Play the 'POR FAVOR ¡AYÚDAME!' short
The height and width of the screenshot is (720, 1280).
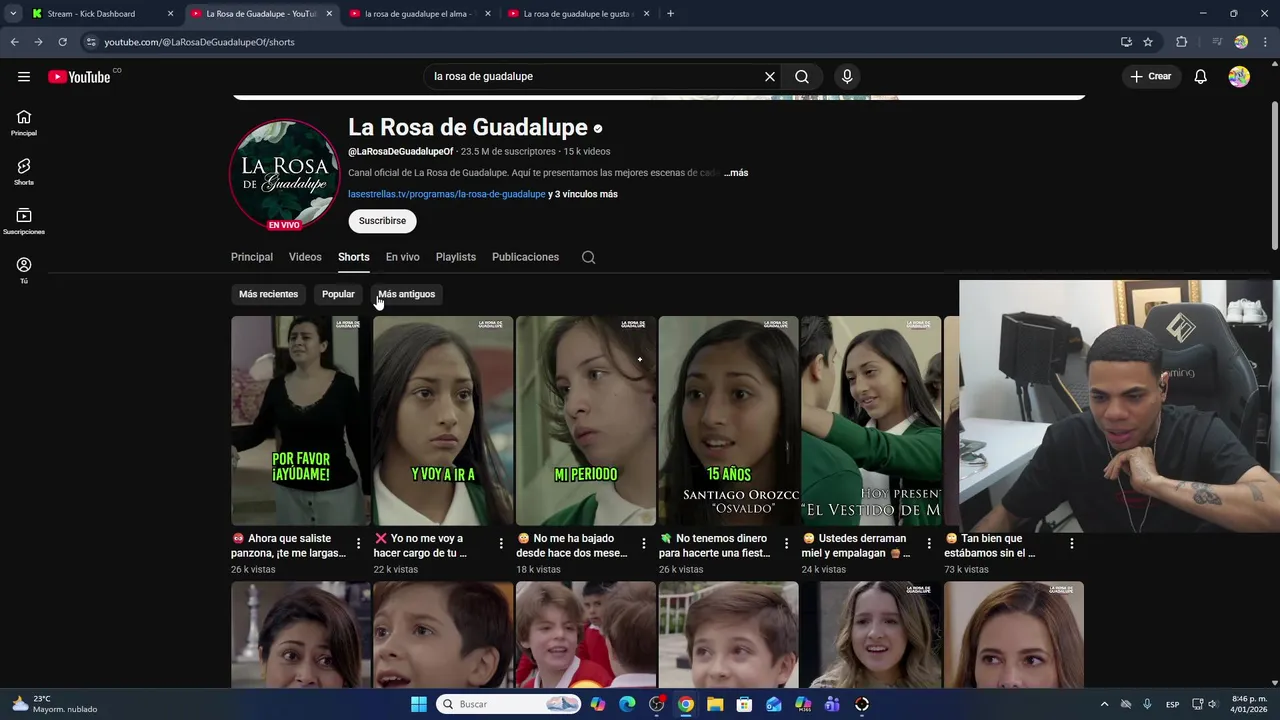click(301, 421)
